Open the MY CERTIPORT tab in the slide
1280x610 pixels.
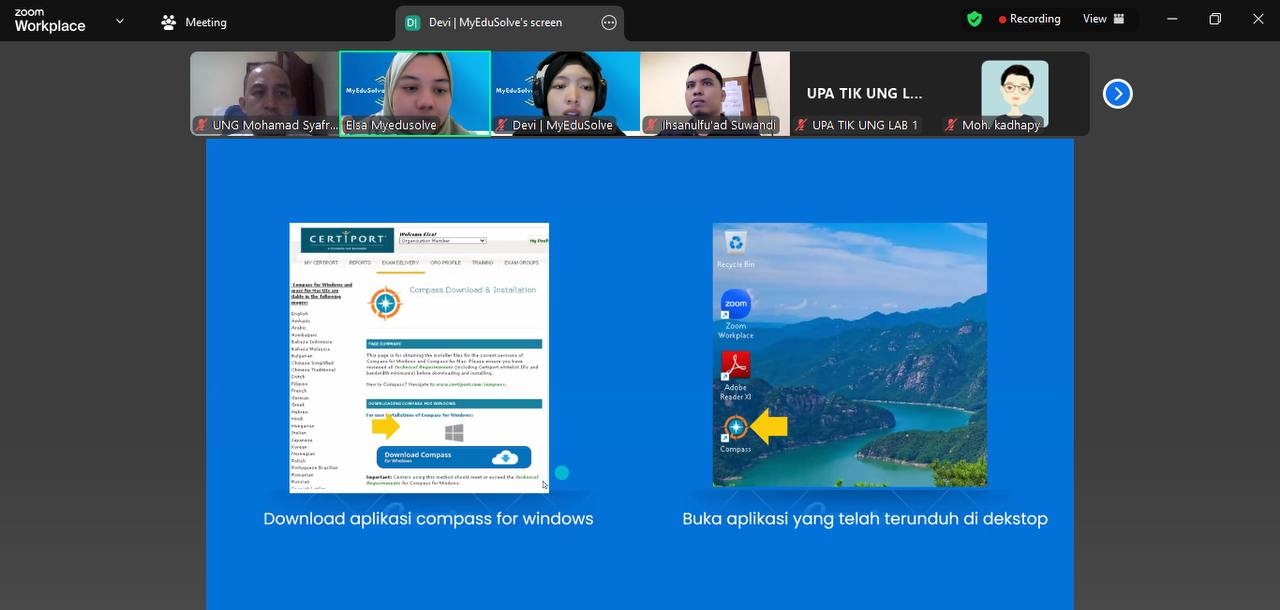coord(321,262)
